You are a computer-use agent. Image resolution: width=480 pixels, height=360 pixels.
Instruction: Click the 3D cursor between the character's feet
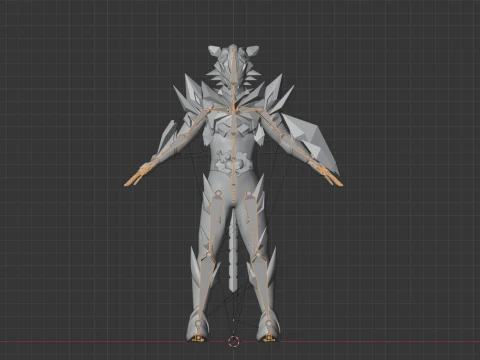[x=234, y=341]
